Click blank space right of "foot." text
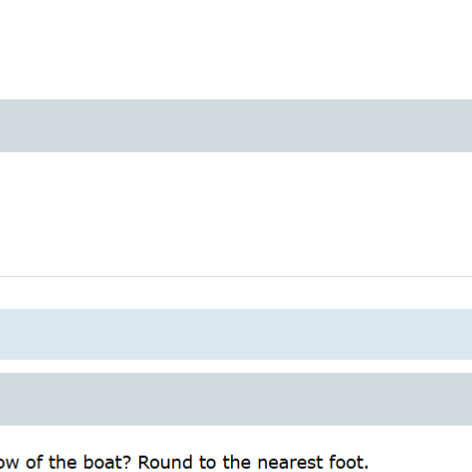 click(x=420, y=462)
